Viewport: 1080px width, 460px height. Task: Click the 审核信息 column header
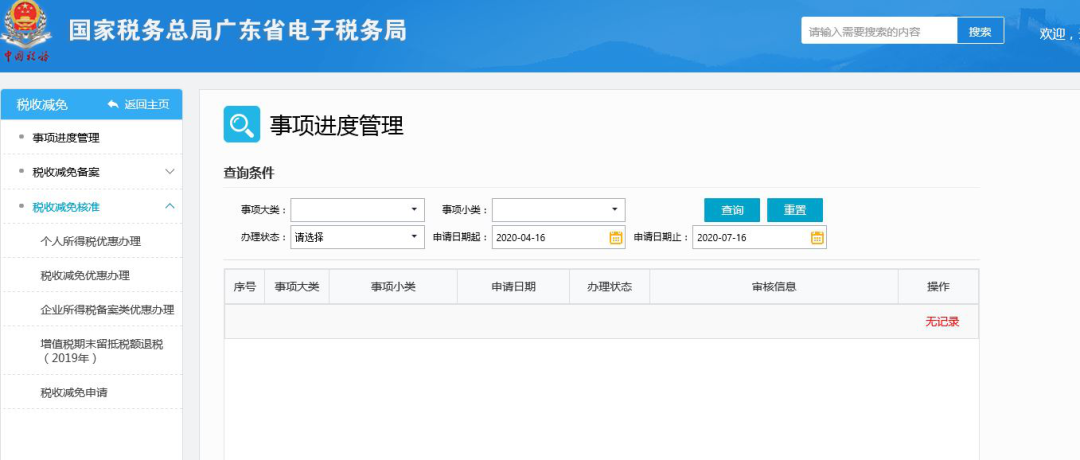click(774, 286)
